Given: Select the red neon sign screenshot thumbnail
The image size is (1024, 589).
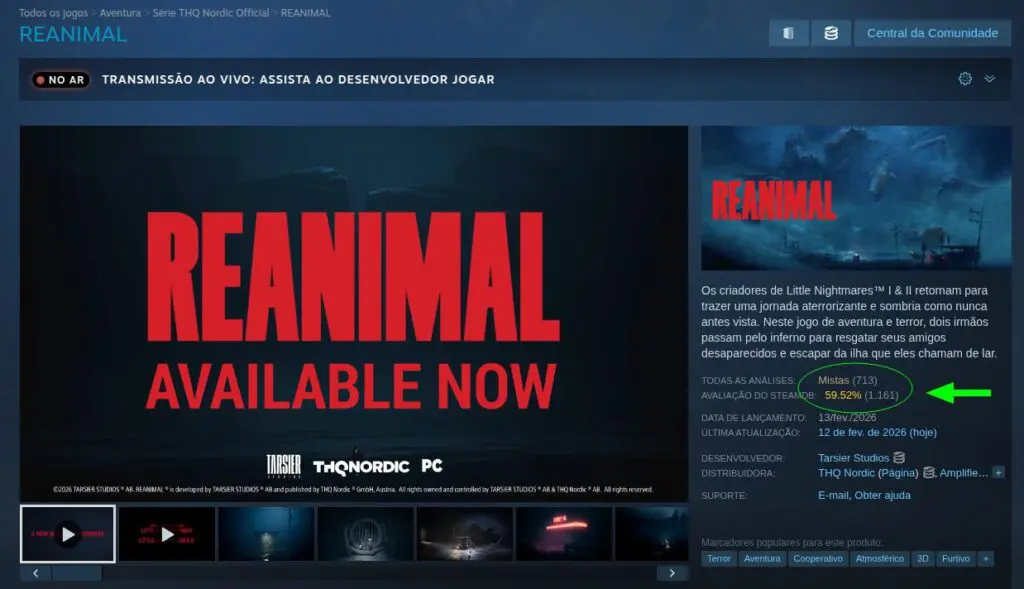Looking at the screenshot, I should tap(564, 534).
